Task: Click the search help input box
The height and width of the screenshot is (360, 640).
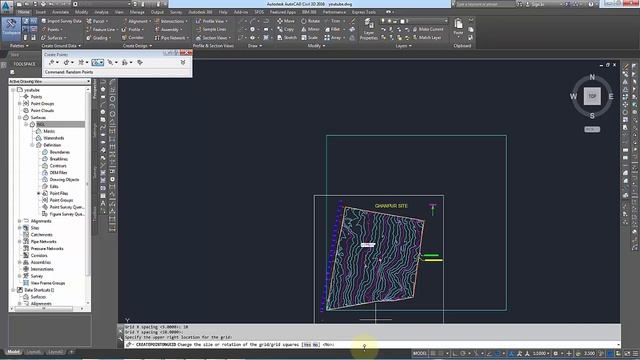Action: click(485, 4)
